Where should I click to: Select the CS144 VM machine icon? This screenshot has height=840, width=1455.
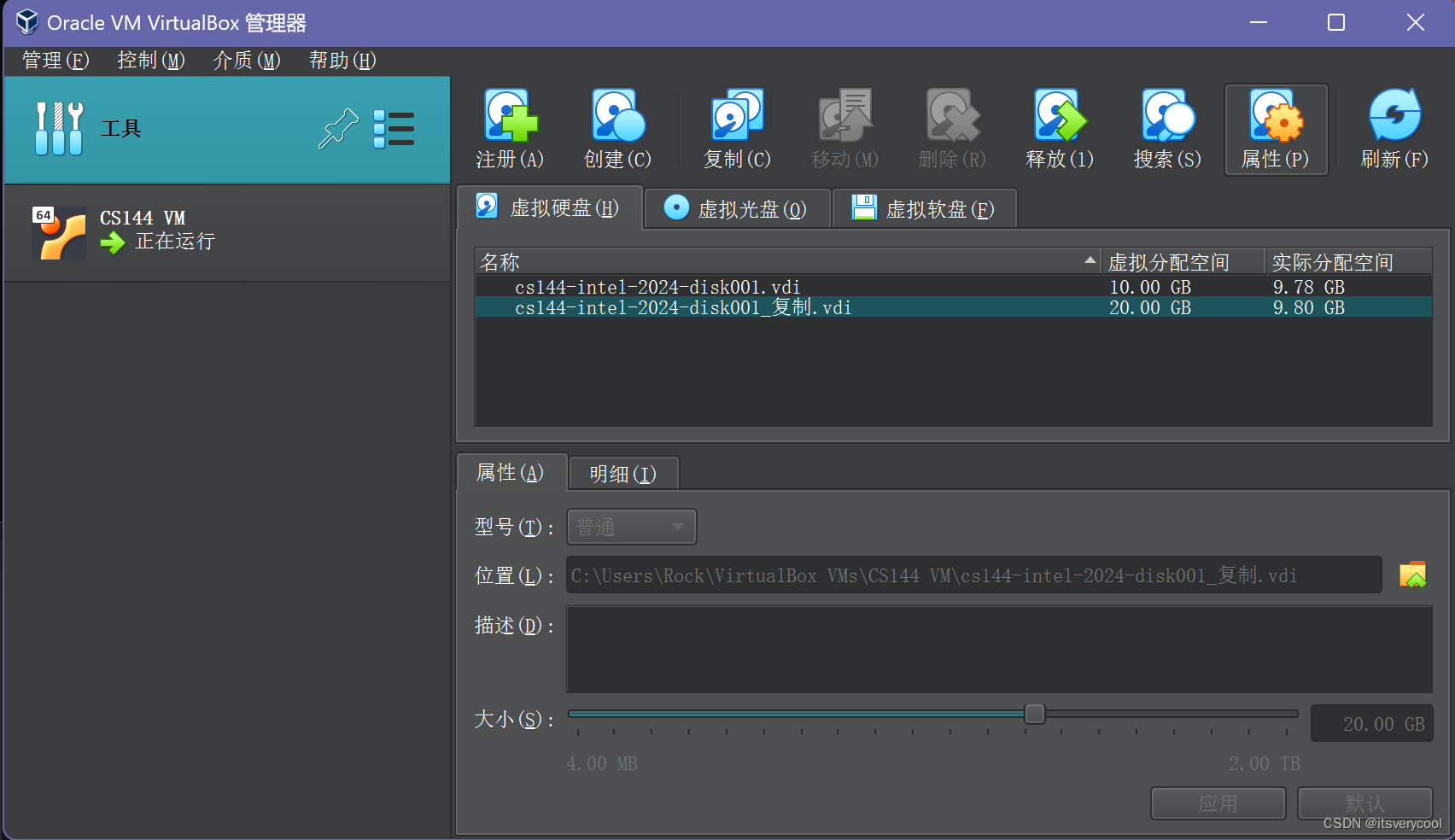(59, 232)
